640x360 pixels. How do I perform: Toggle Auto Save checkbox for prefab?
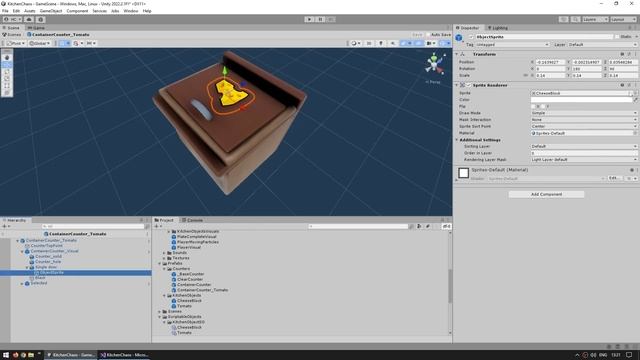428,35
